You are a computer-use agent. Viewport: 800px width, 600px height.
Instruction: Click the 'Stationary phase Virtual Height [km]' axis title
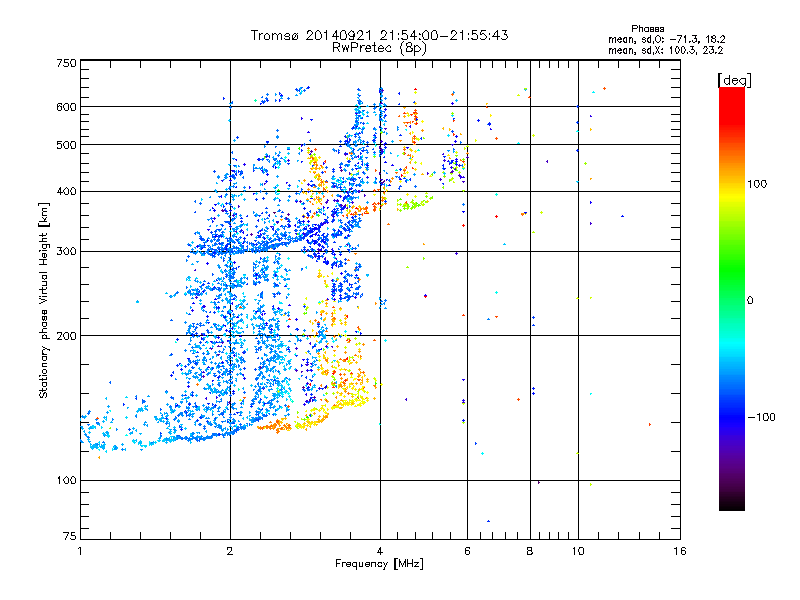coord(44,300)
